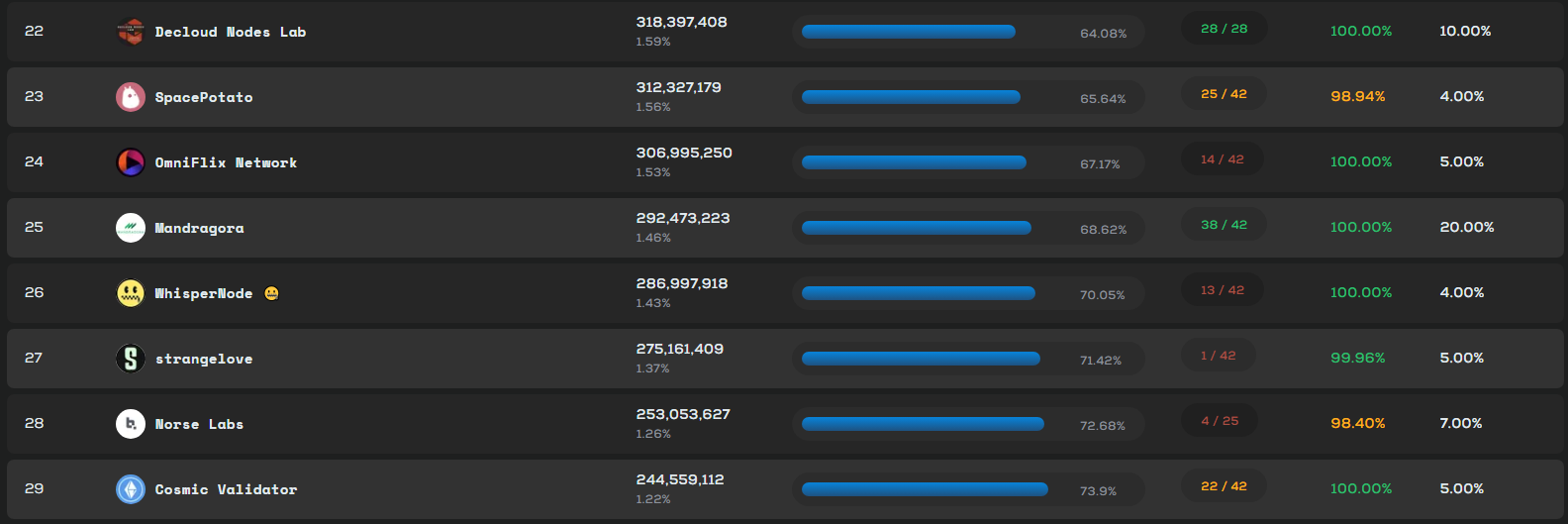Viewport: 1568px width, 524px height.
Task: Select the 1 / 42 badge for strangelove
Action: pos(1219,356)
